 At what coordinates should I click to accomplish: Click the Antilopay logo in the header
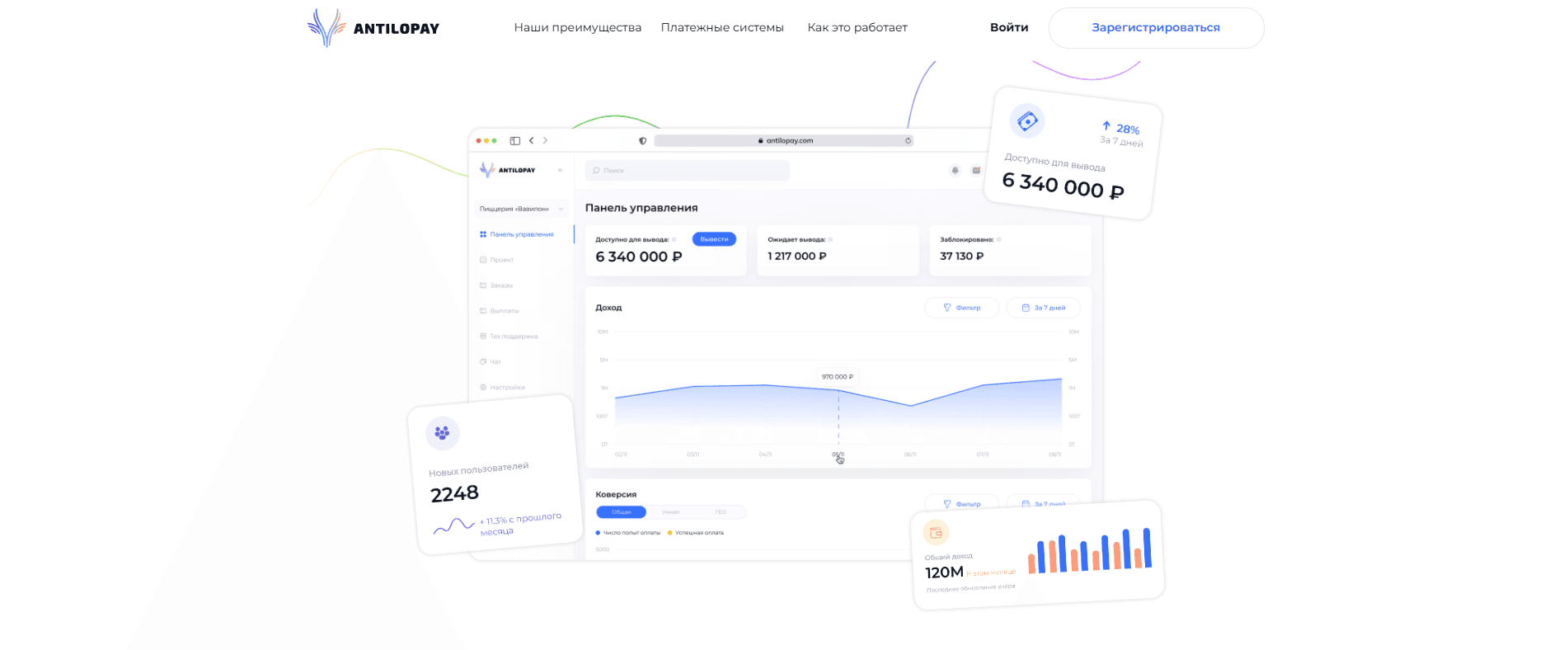tap(373, 28)
